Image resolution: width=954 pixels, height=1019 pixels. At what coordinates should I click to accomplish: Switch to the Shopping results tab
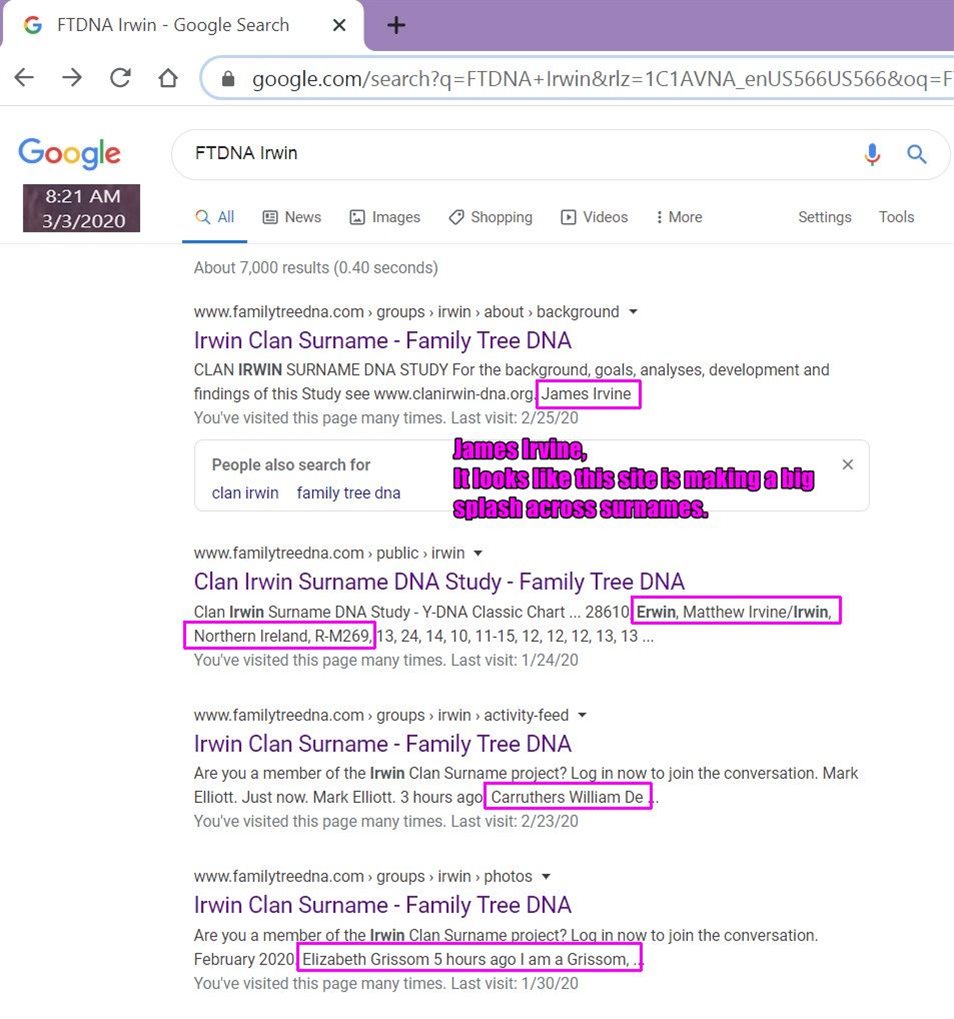(x=491, y=217)
